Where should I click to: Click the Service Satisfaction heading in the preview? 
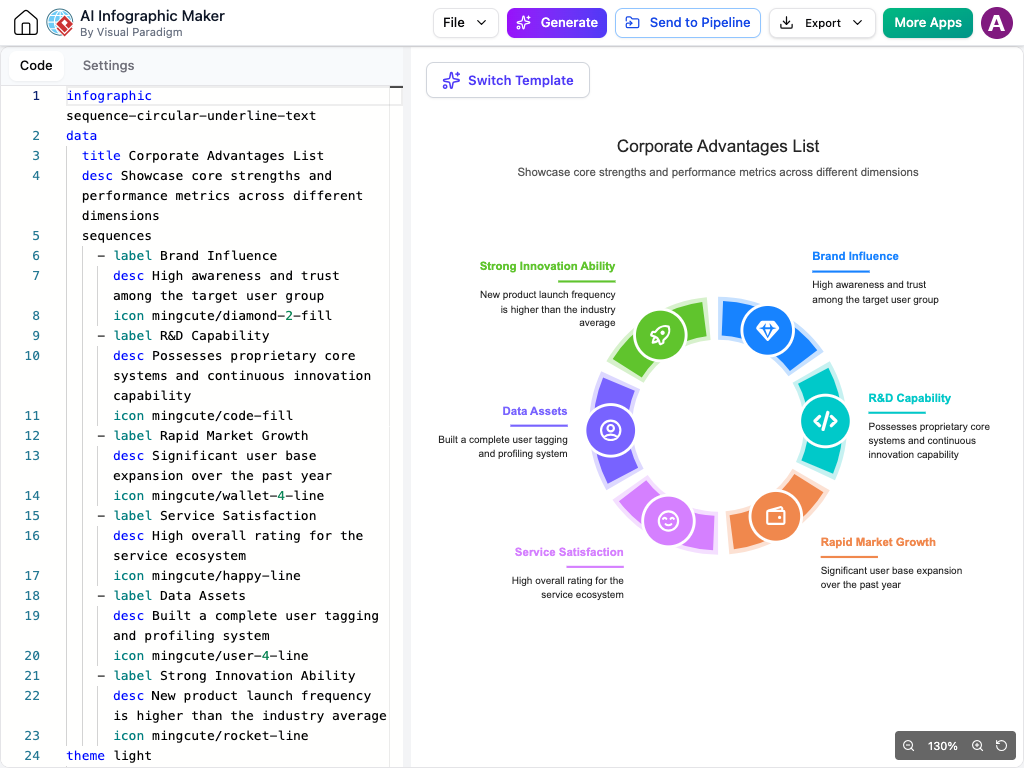tap(569, 552)
